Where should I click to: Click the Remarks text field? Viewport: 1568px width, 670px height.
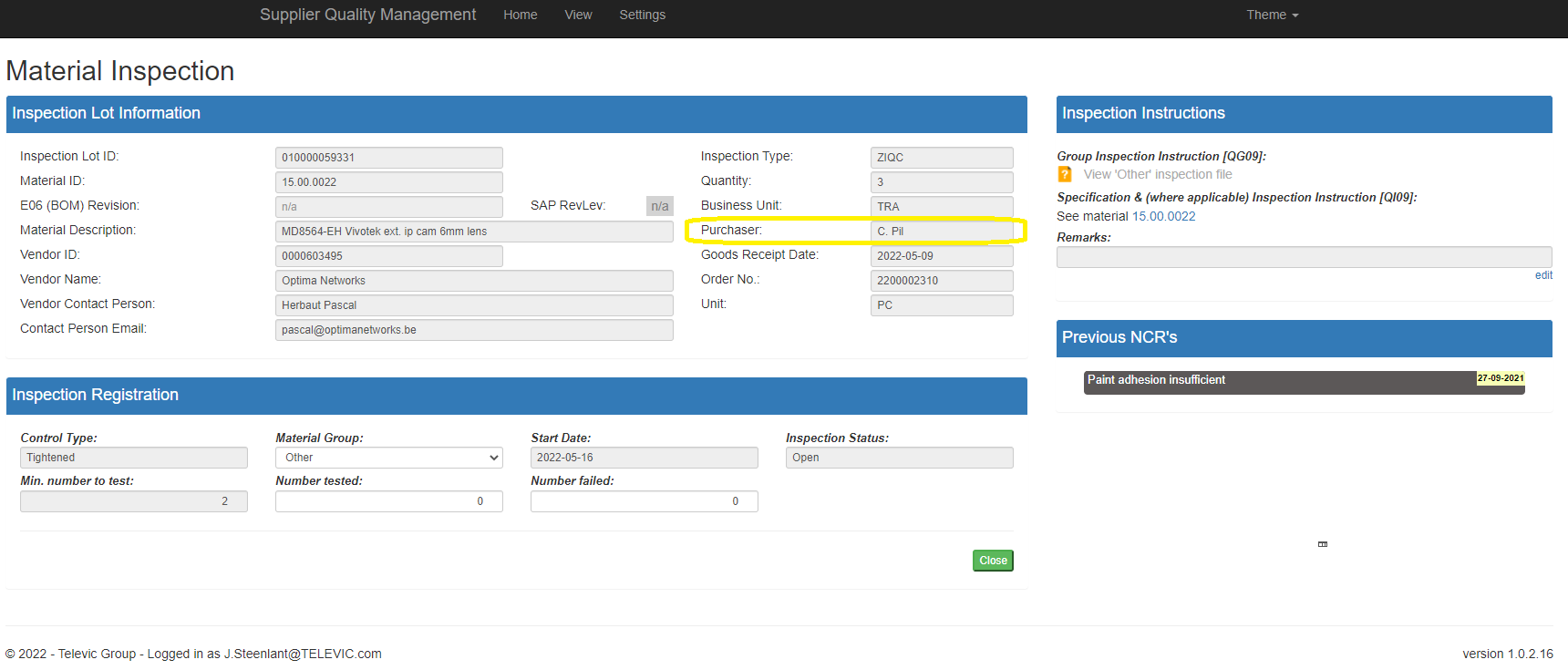point(1304,257)
